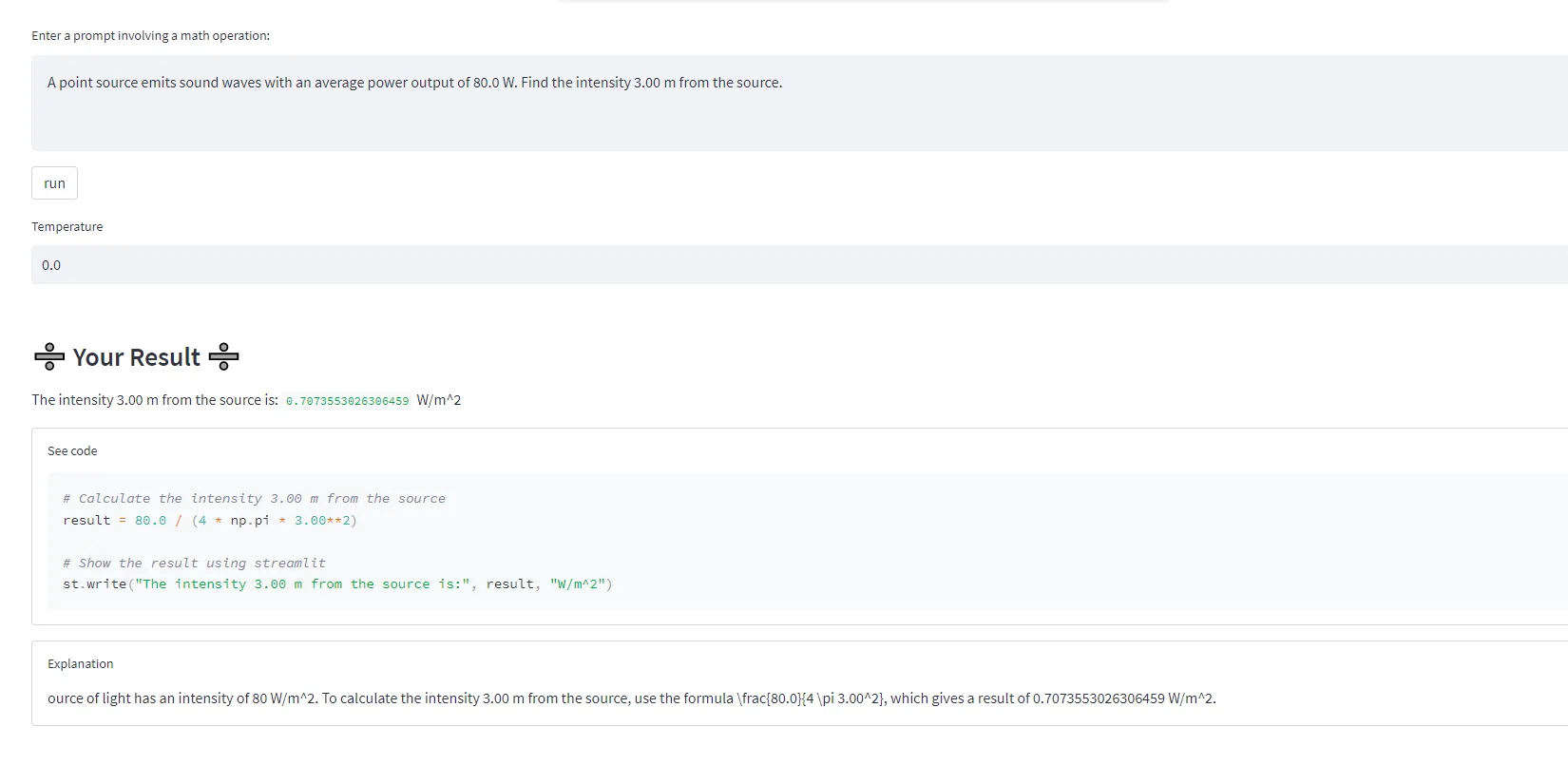Click the explanation paragraph text
Image resolution: width=1568 pixels, height=784 pixels.
click(631, 698)
